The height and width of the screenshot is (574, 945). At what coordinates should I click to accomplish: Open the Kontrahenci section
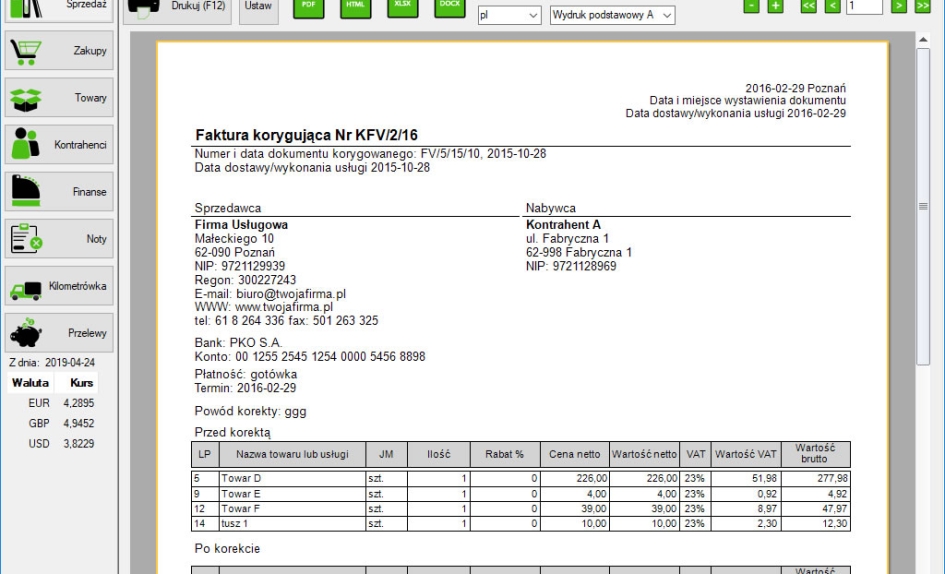59,145
